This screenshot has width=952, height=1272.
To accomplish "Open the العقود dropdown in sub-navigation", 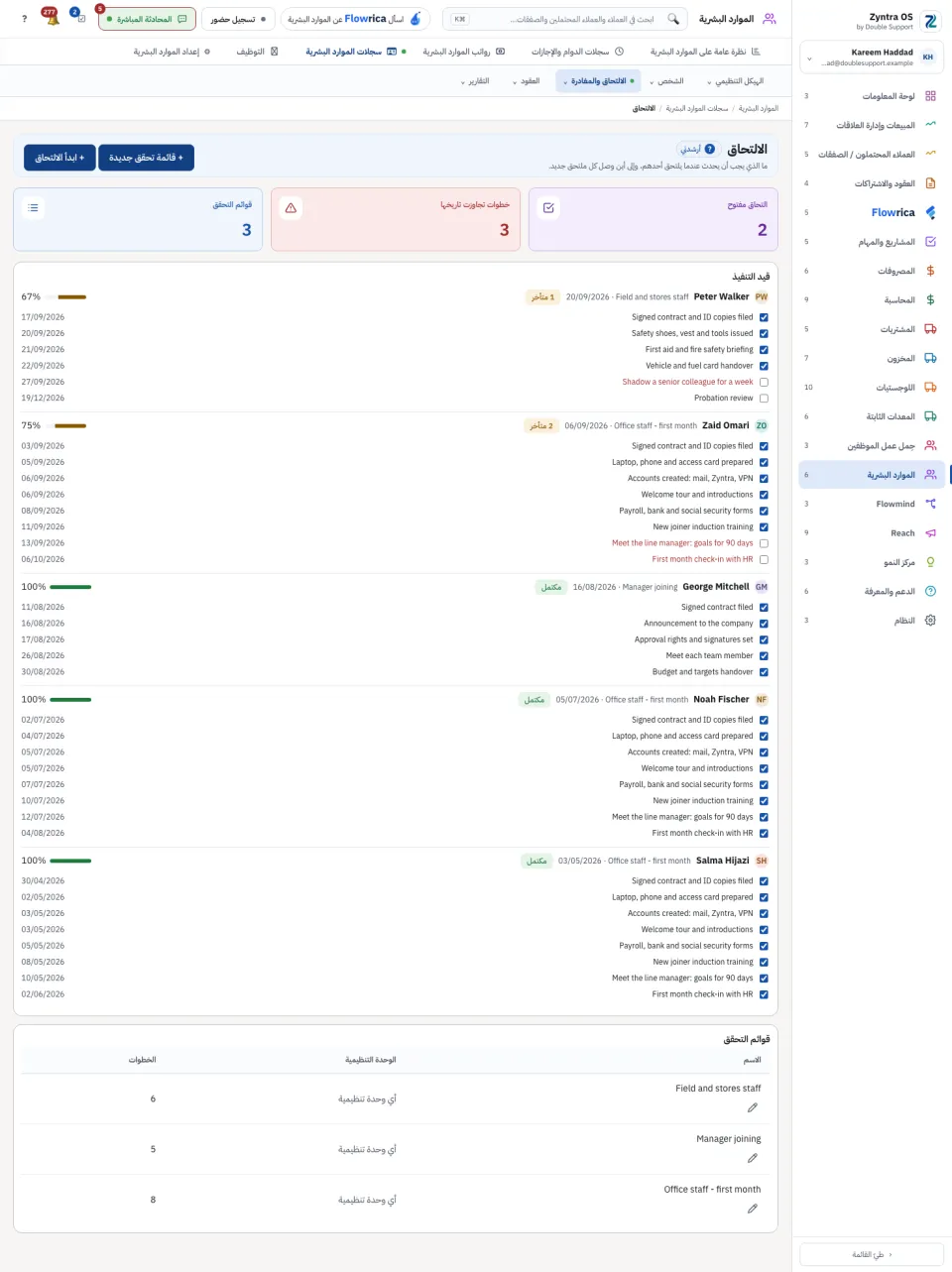I will (527, 81).
